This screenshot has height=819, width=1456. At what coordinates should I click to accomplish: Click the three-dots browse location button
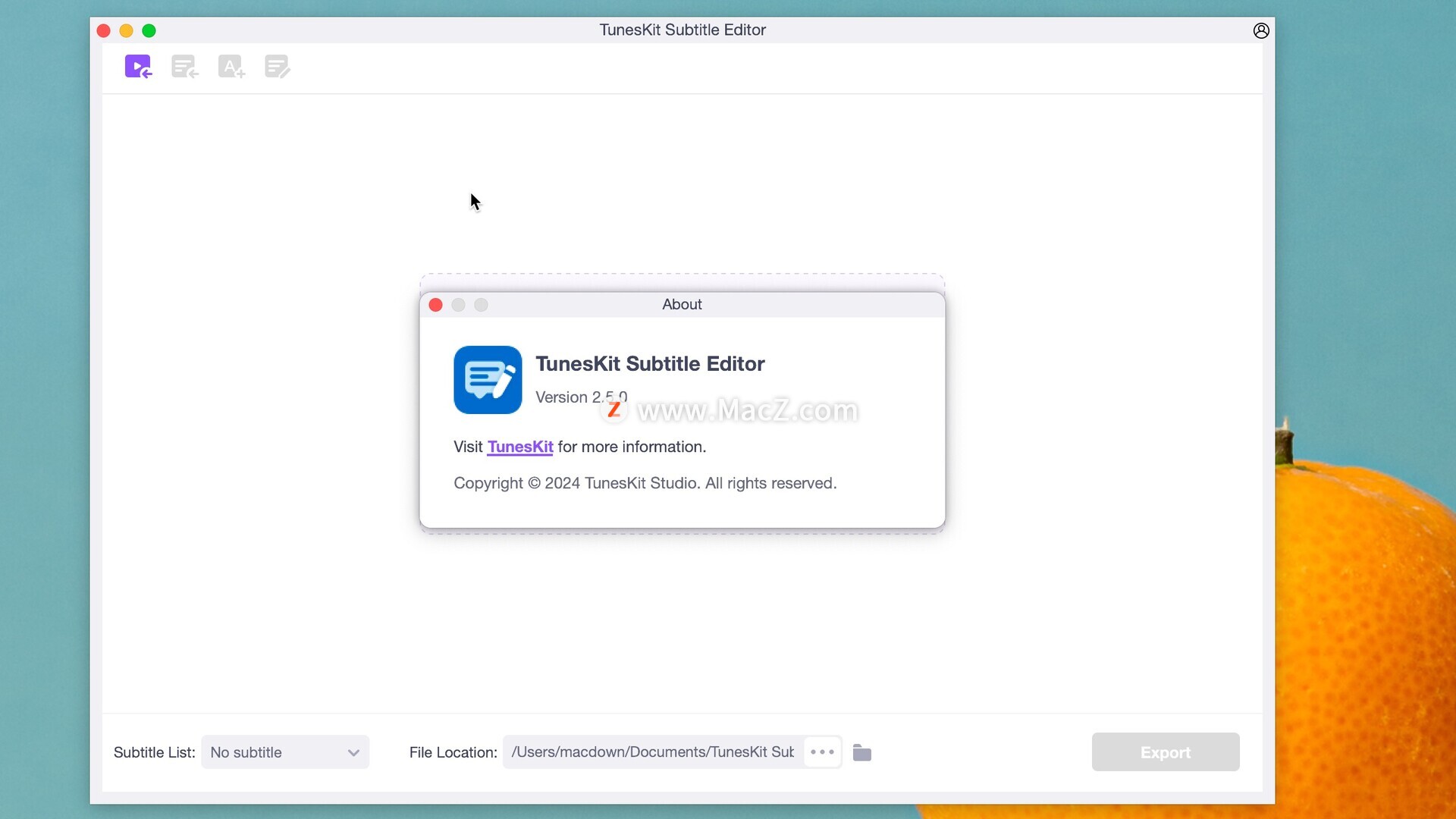click(x=822, y=752)
